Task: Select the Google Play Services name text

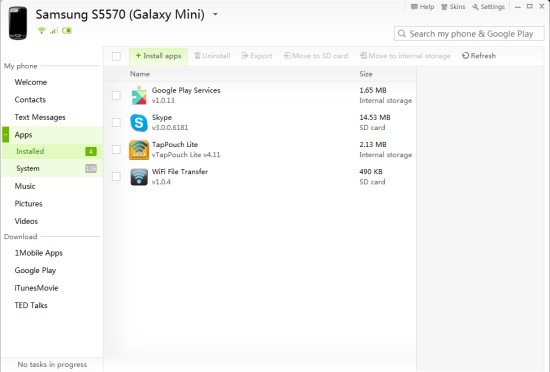Action: pyautogui.click(x=186, y=90)
